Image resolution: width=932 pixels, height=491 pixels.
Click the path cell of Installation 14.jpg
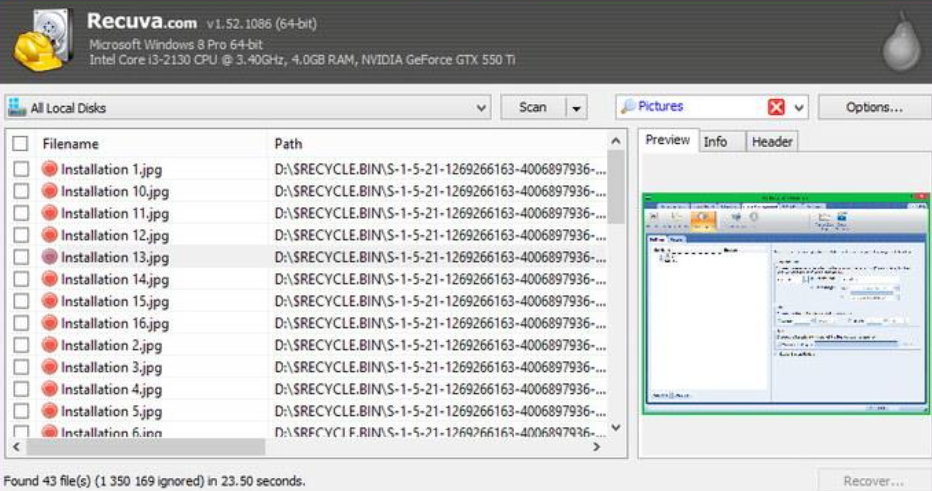point(440,279)
